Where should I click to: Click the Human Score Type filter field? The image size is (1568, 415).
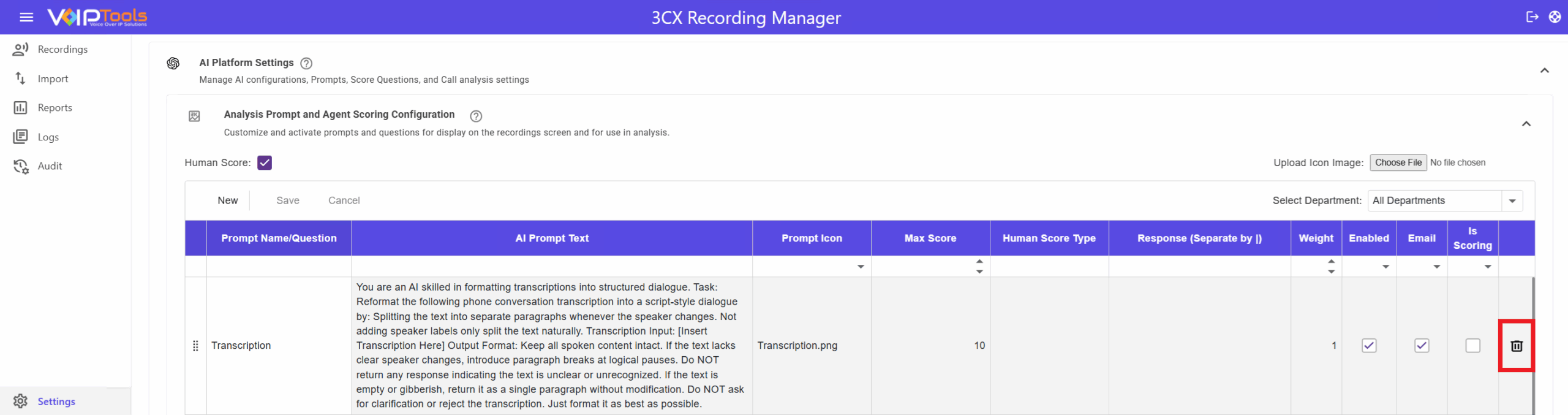coord(1049,267)
